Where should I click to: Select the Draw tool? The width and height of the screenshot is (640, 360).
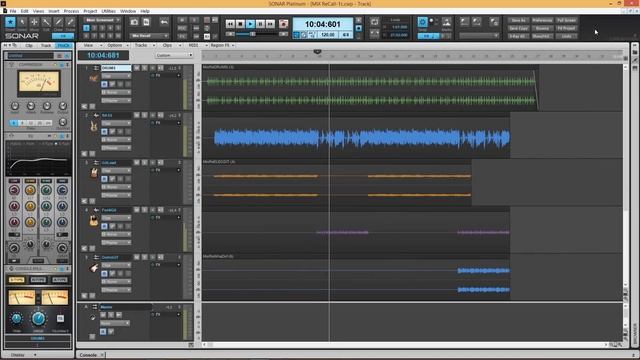tap(58, 22)
